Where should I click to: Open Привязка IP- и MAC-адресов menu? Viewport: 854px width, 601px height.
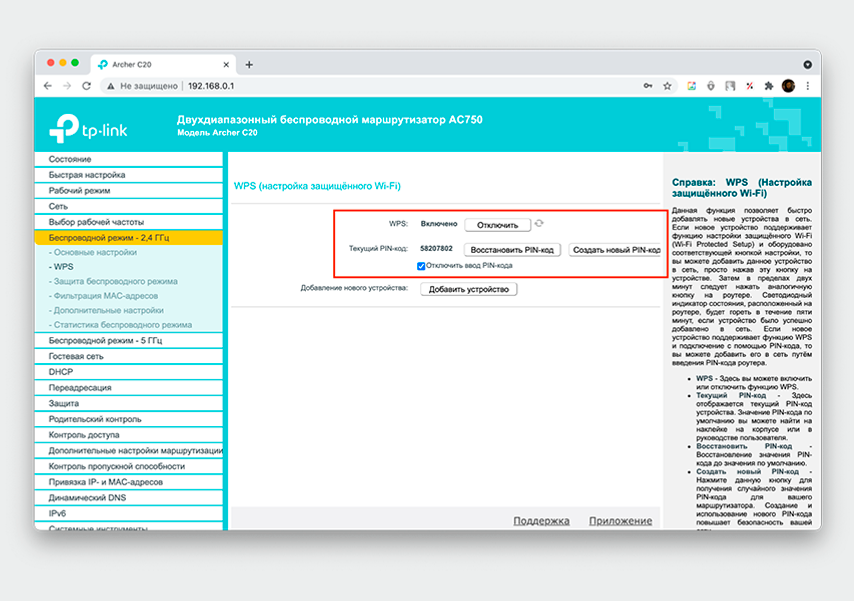[129, 483]
